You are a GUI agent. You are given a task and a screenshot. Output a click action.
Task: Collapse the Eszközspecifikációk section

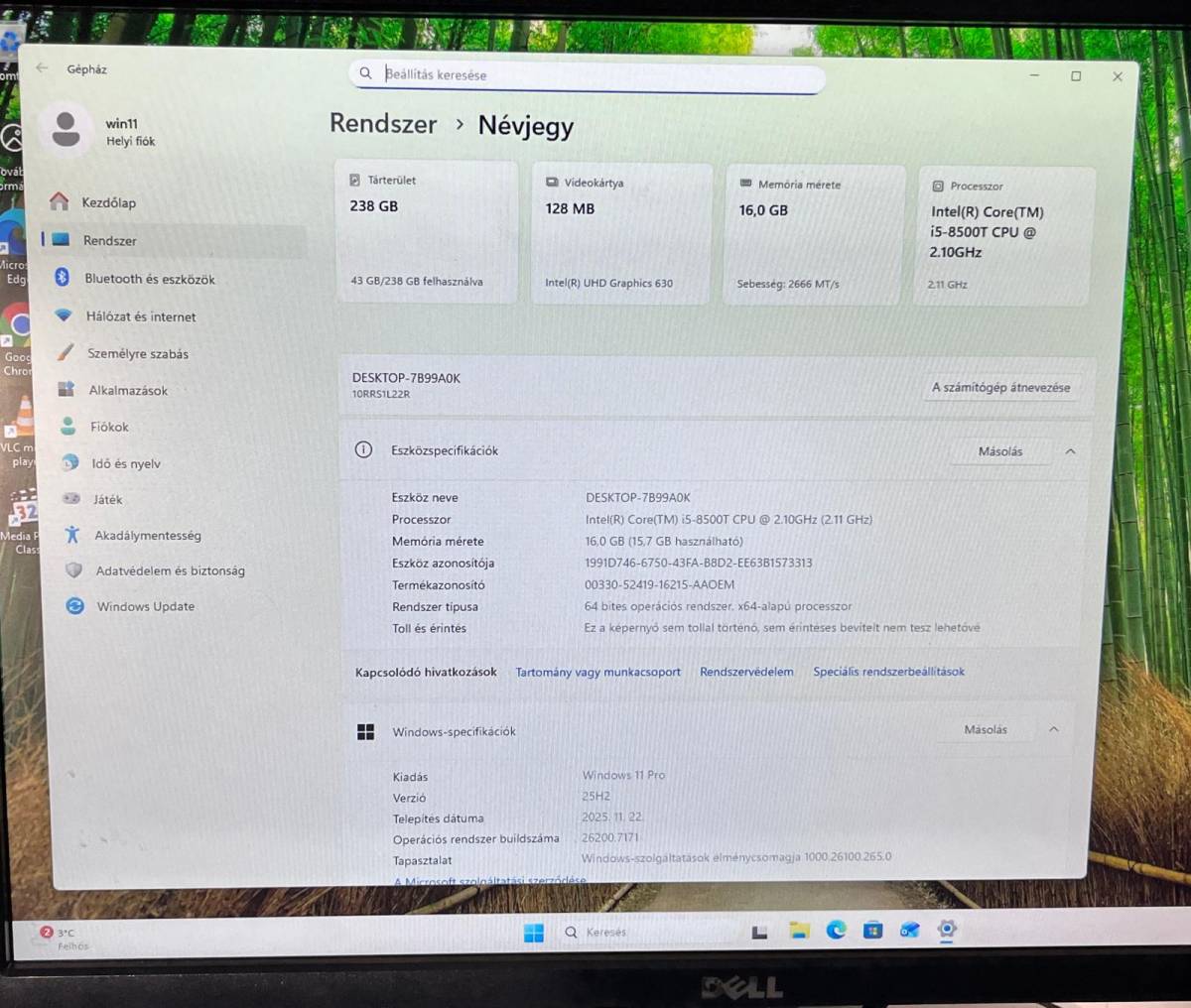(x=1070, y=450)
